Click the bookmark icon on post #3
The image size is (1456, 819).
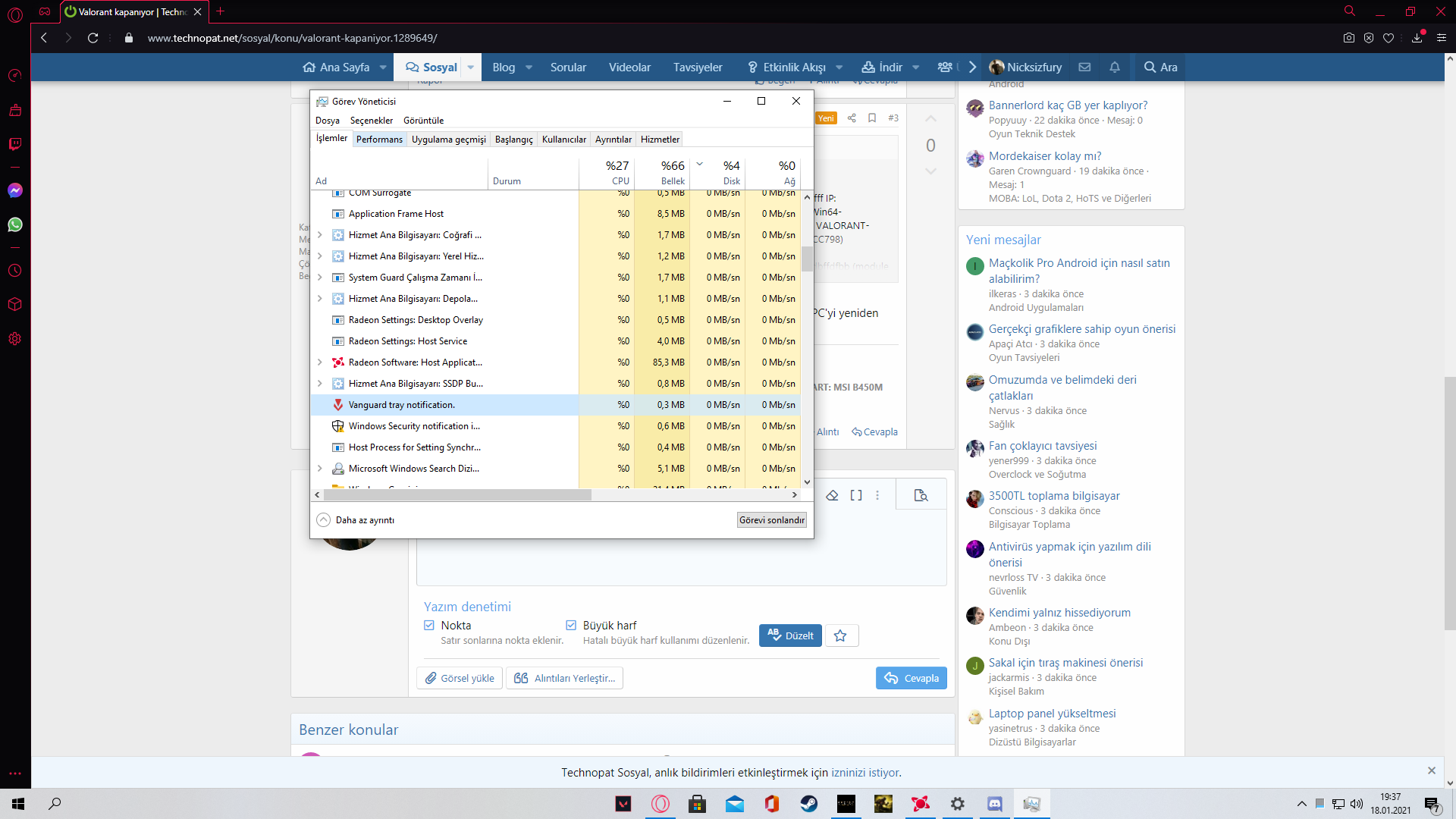[x=872, y=118]
